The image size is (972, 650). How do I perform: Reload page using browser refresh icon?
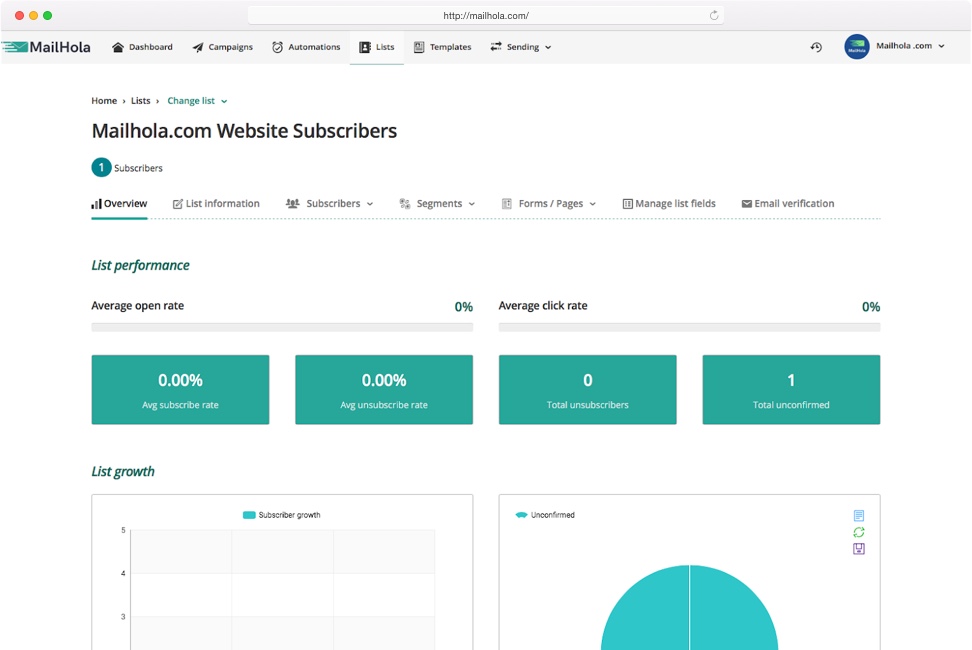(x=714, y=15)
